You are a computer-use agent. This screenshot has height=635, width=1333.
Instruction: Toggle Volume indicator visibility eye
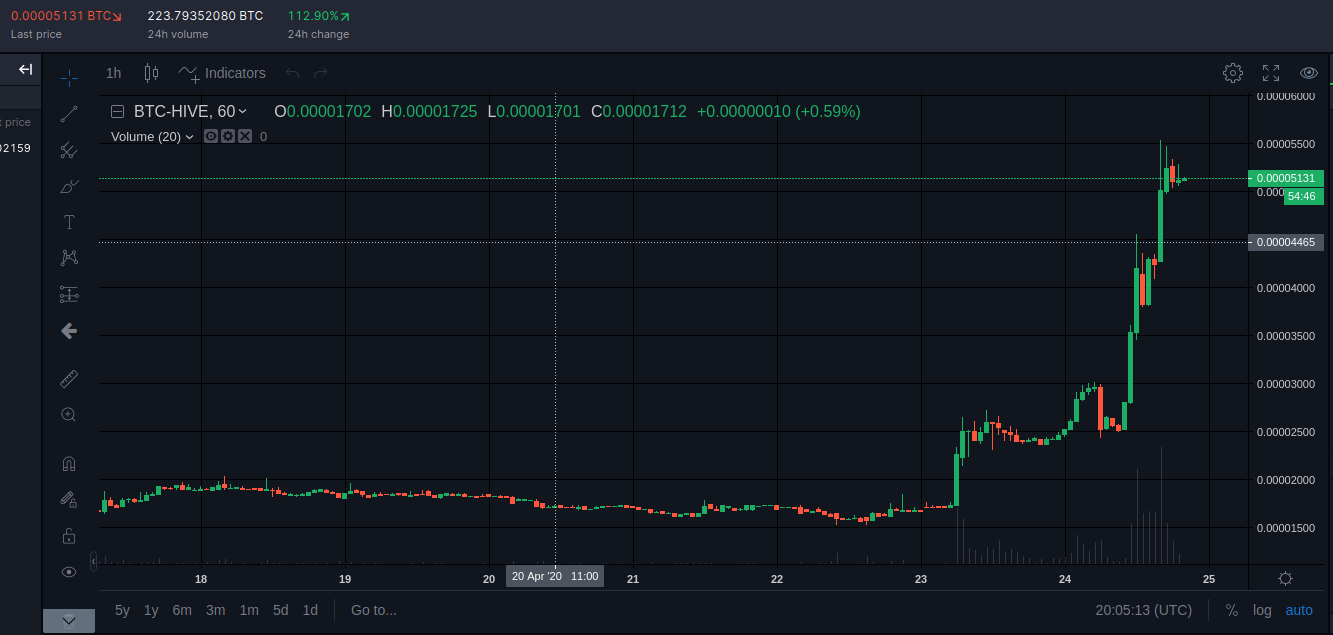pos(211,136)
